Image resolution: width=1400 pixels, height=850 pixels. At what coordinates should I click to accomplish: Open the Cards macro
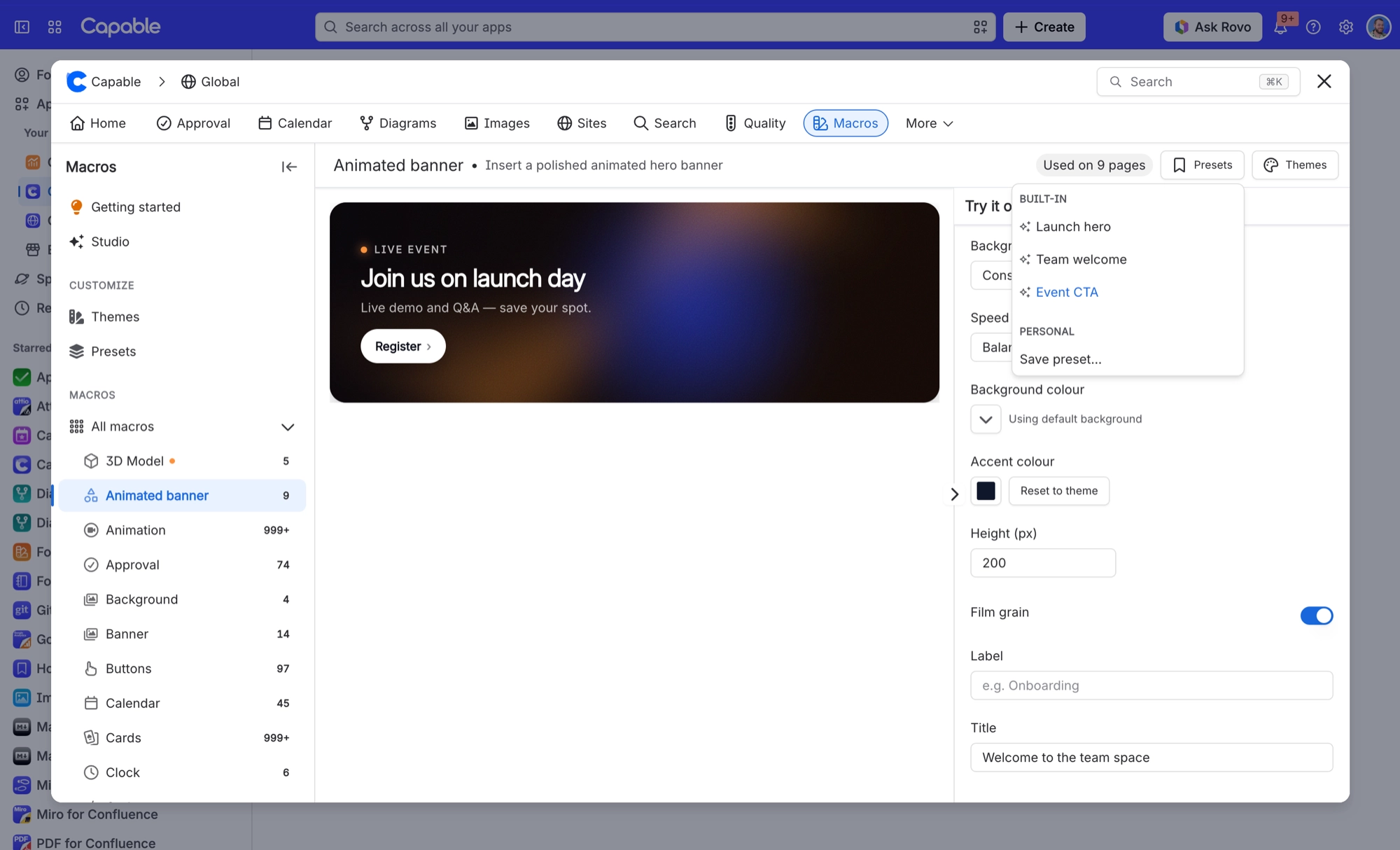tap(182, 738)
